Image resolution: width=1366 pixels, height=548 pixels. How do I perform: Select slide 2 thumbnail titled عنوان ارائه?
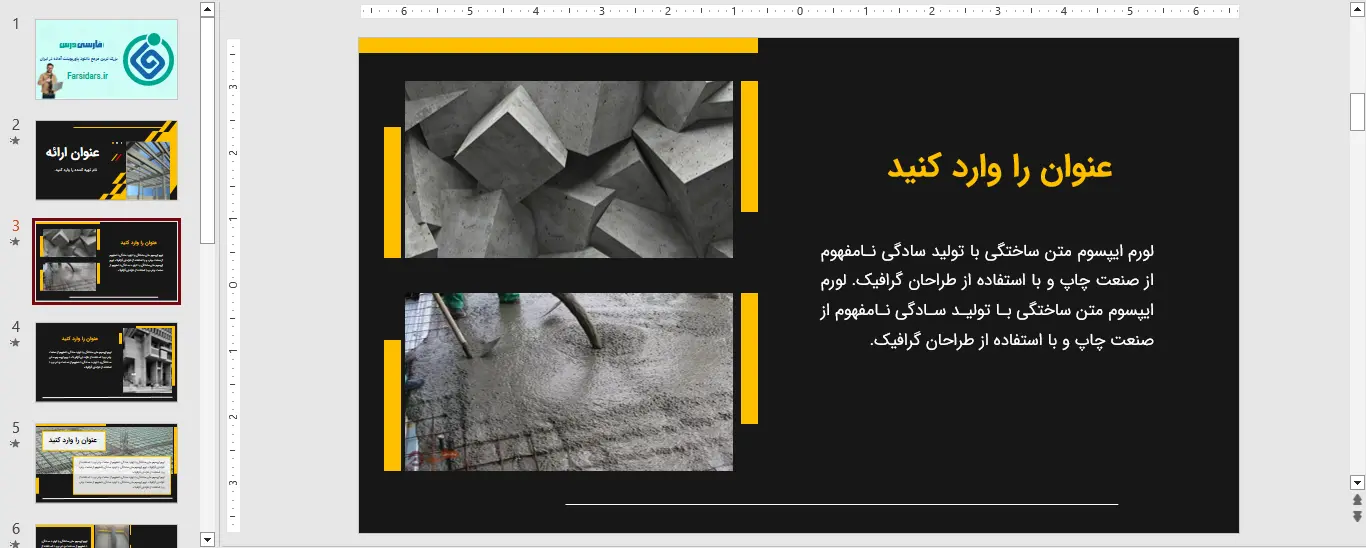pos(106,161)
